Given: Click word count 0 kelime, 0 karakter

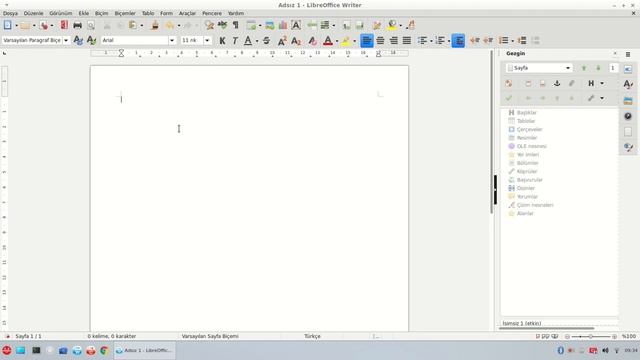Looking at the screenshot, I should click(112, 336).
